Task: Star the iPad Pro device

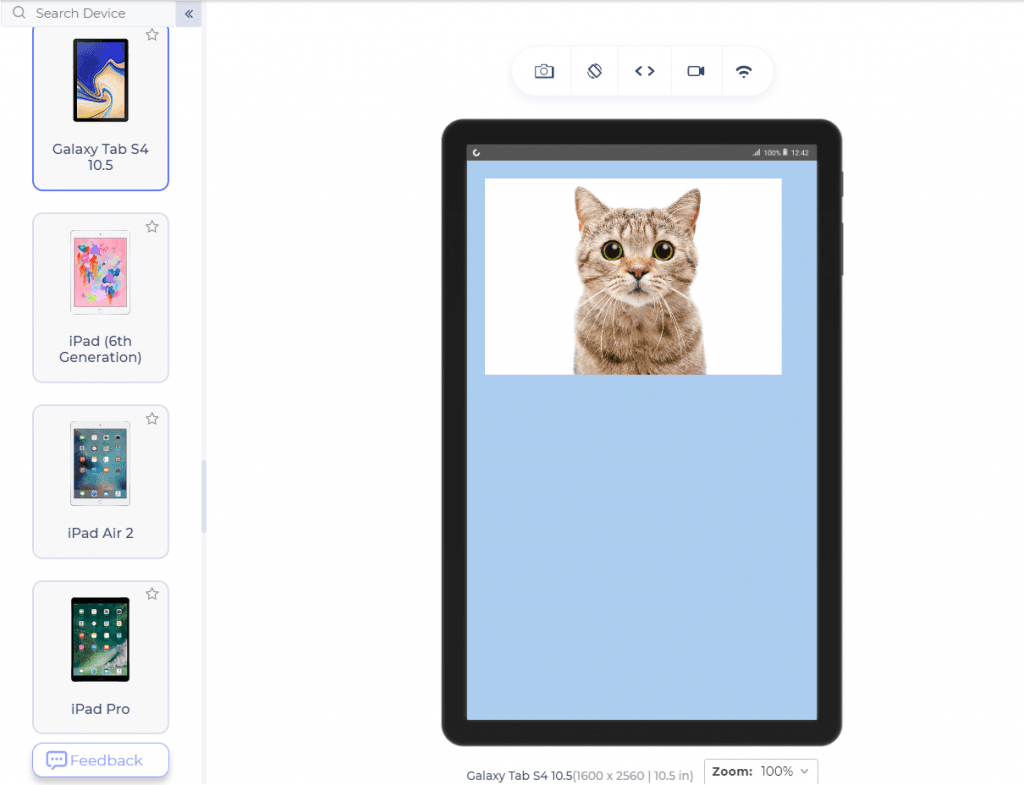Action: click(152, 594)
